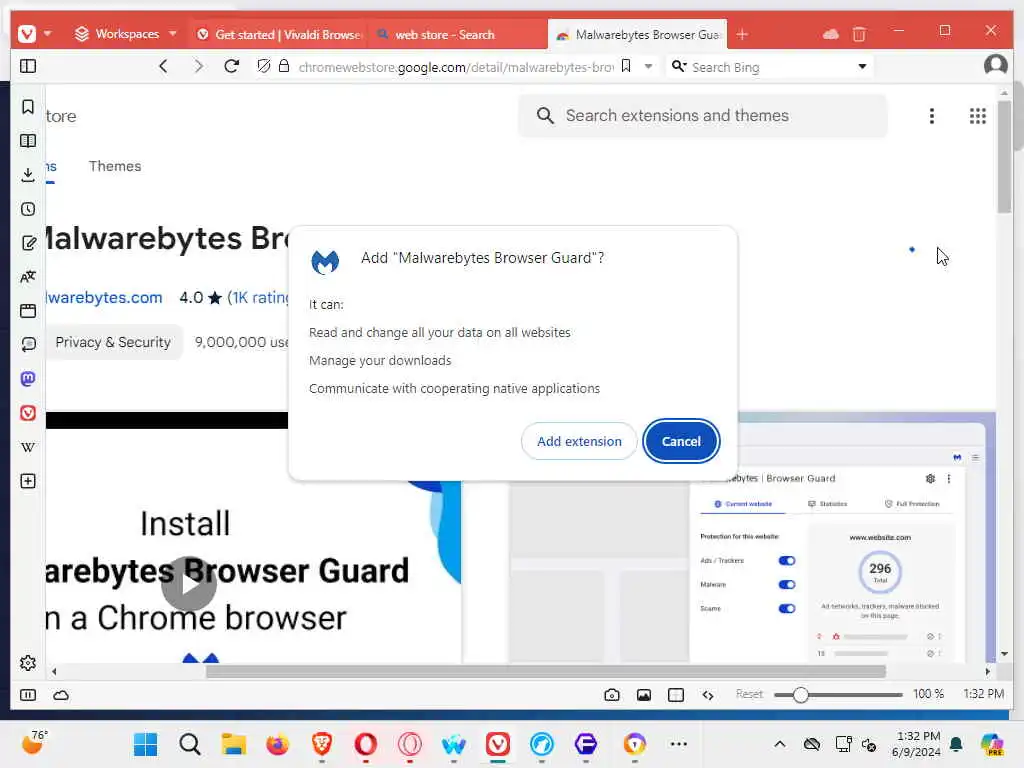
Task: Go forward to next page
Action: (199, 66)
